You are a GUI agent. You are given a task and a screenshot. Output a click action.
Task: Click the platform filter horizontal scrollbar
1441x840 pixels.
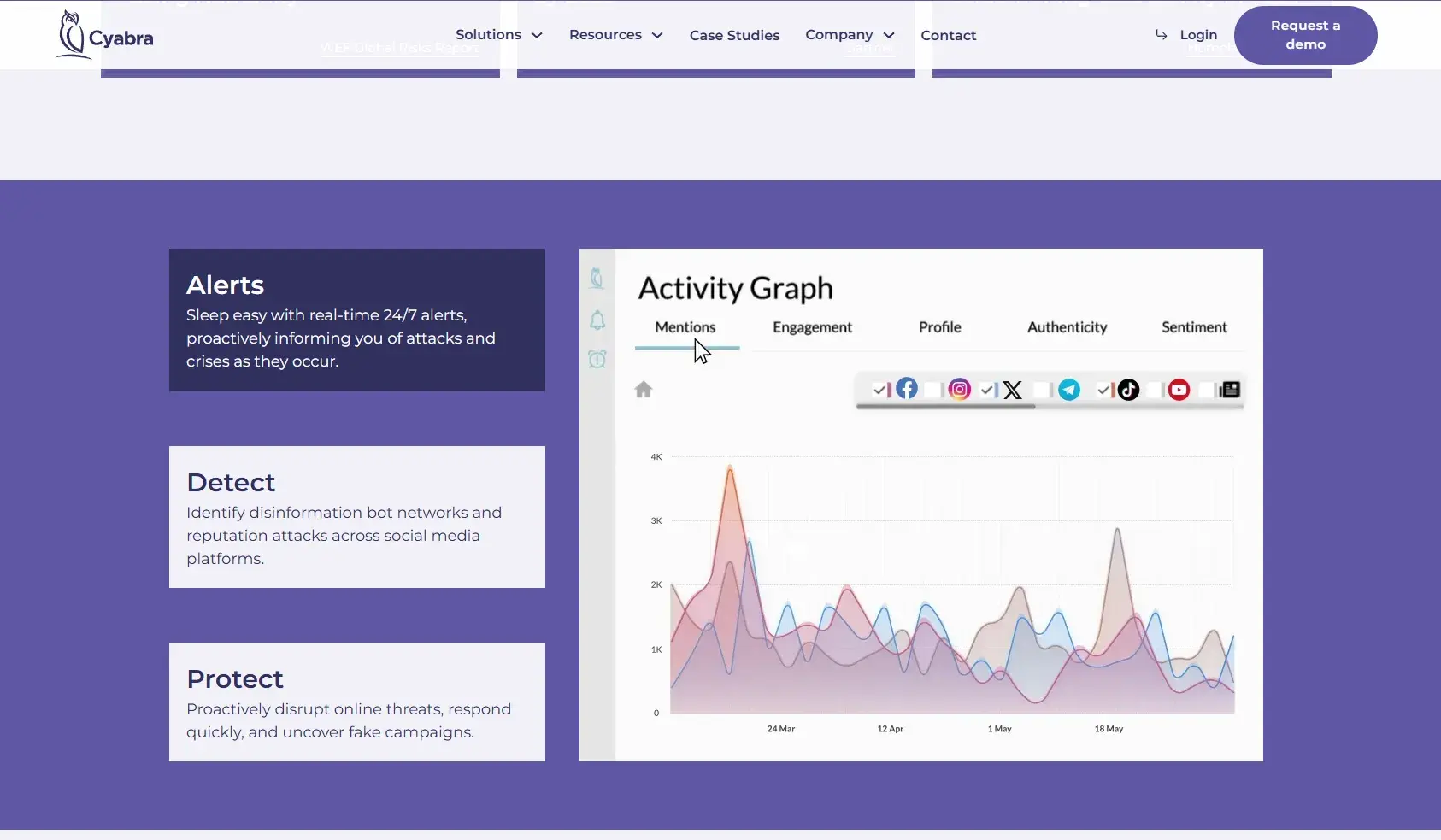[945, 407]
